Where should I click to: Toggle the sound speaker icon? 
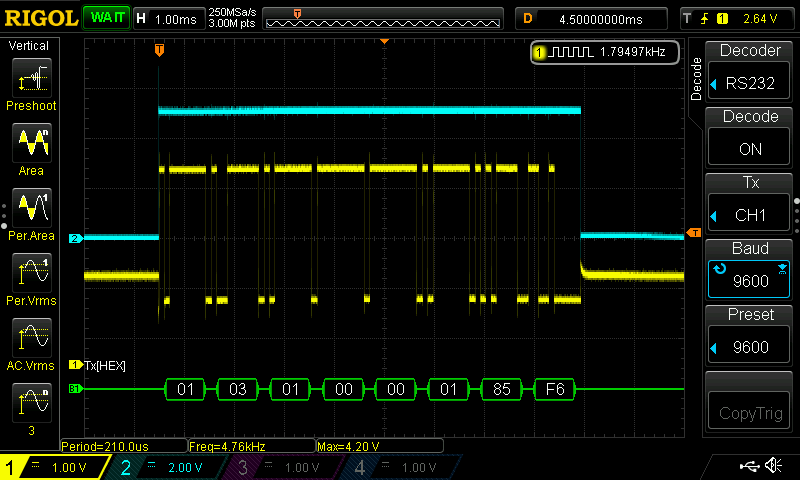(x=774, y=465)
